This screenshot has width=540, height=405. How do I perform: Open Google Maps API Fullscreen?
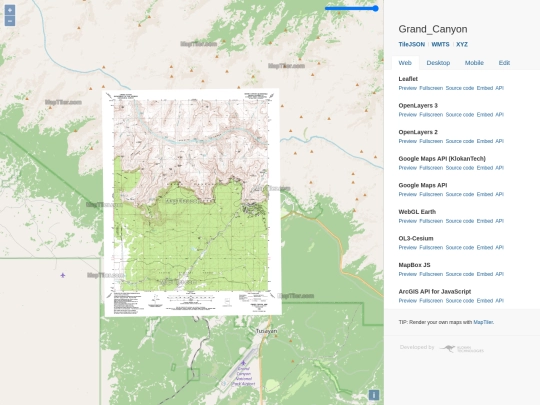(x=431, y=195)
